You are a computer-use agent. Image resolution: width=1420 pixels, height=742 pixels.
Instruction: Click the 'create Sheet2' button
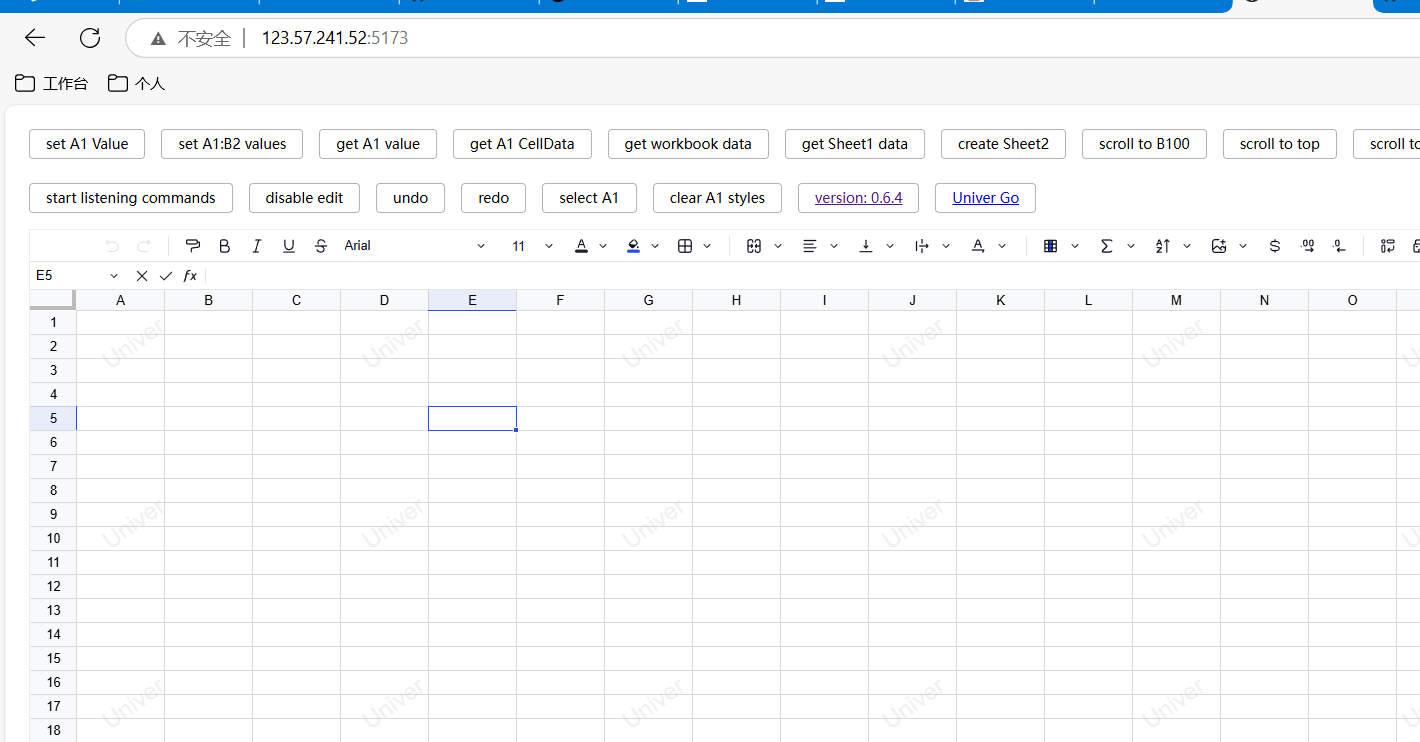pos(1003,144)
